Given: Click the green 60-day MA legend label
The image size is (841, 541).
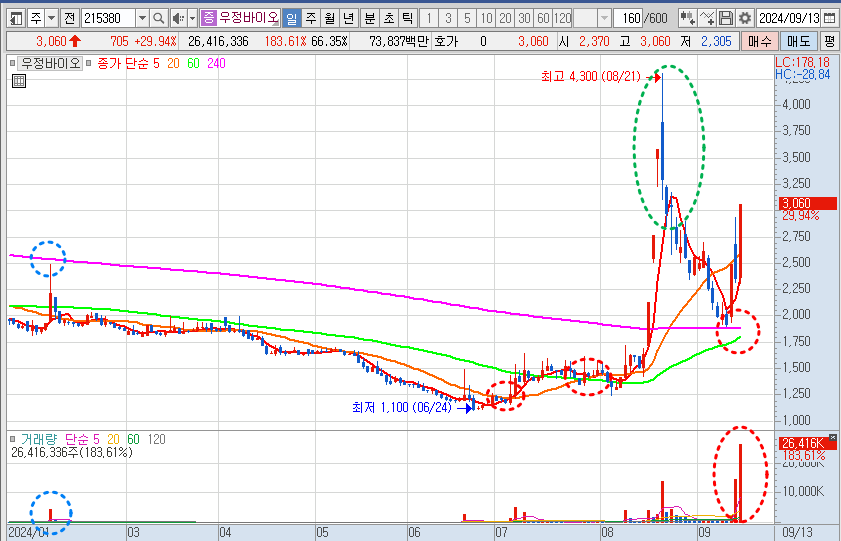Looking at the screenshot, I should tap(193, 63).
